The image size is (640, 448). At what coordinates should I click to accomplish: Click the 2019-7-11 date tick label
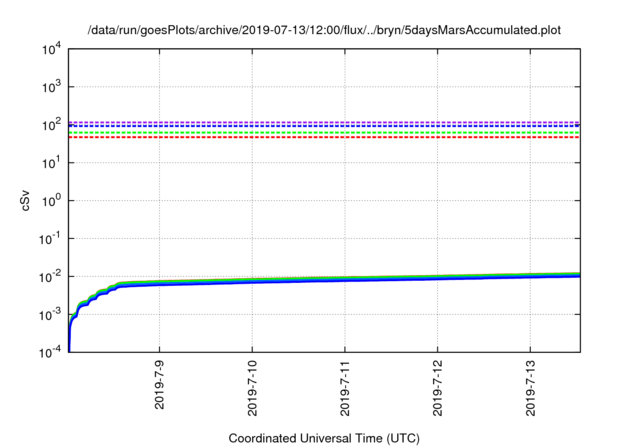pos(345,388)
